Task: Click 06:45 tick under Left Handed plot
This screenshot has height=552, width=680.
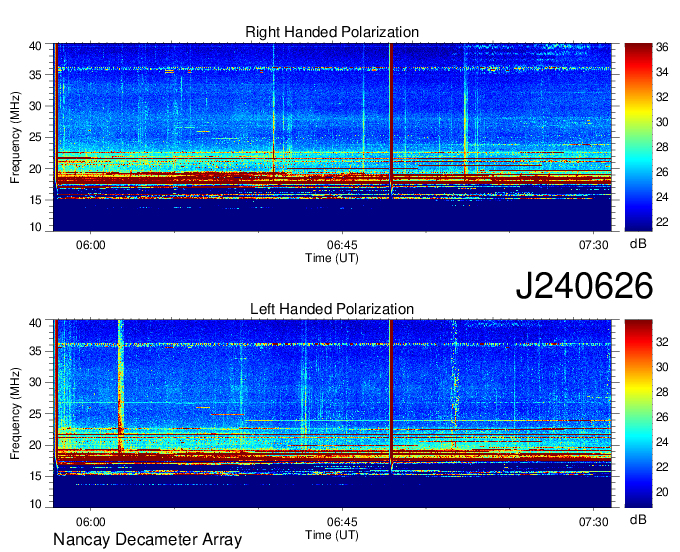Action: (x=342, y=522)
